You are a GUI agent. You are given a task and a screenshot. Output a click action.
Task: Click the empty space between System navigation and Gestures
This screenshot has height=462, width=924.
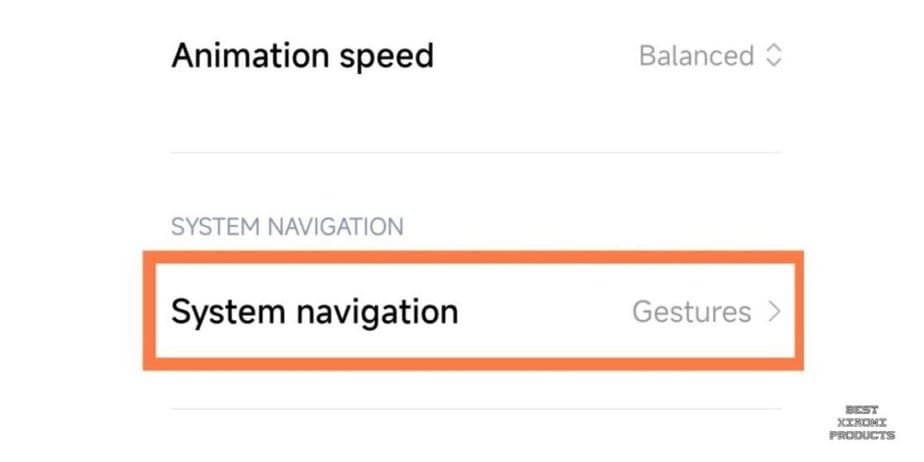545,312
